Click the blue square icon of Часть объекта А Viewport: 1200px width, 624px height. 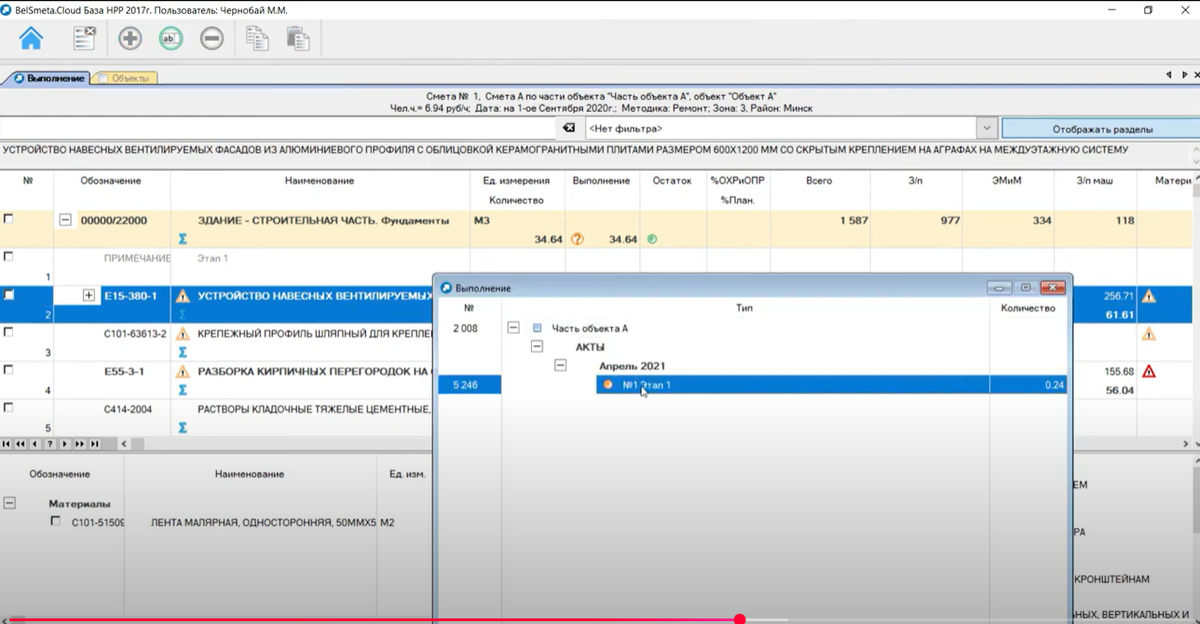pyautogui.click(x=537, y=328)
